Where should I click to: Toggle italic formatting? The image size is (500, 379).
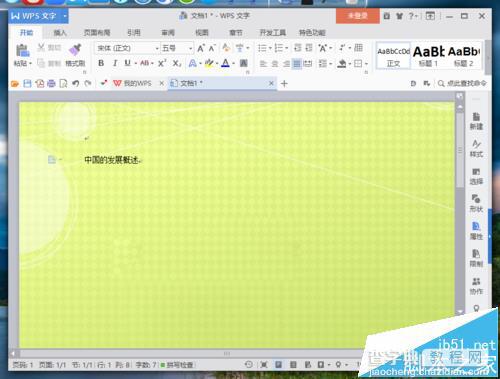pos(115,63)
